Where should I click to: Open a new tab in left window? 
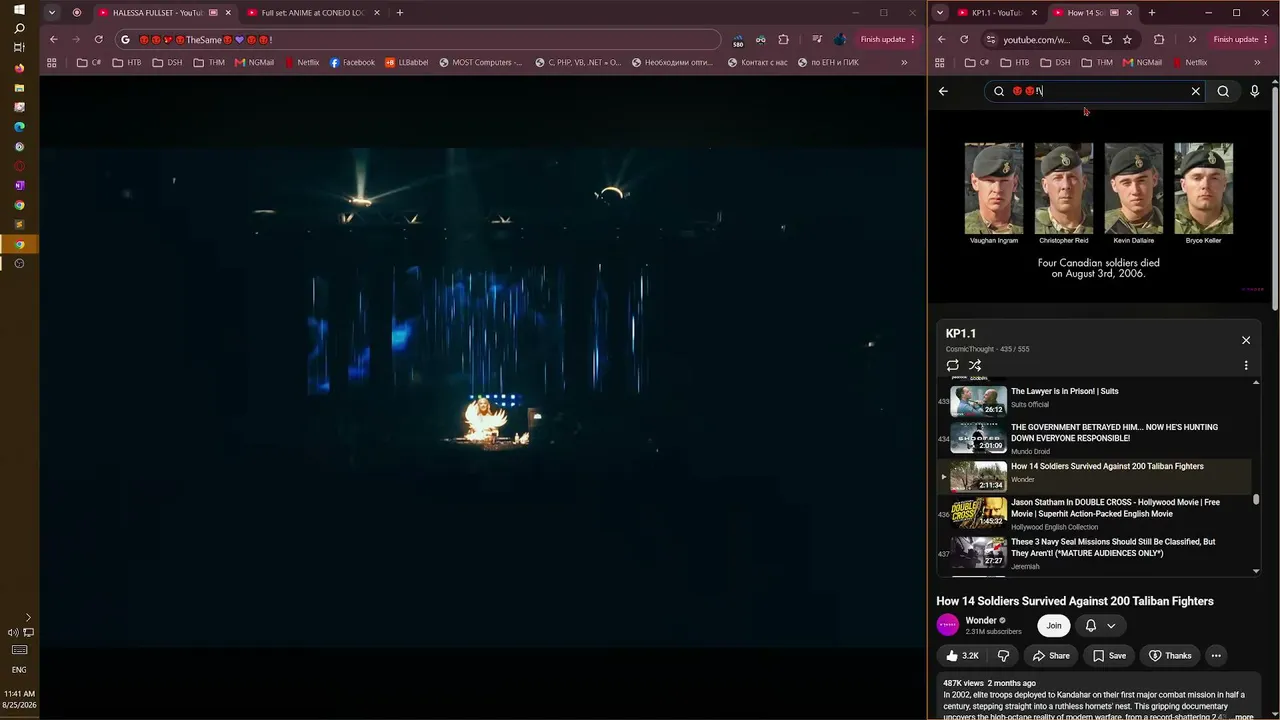pyautogui.click(x=400, y=13)
